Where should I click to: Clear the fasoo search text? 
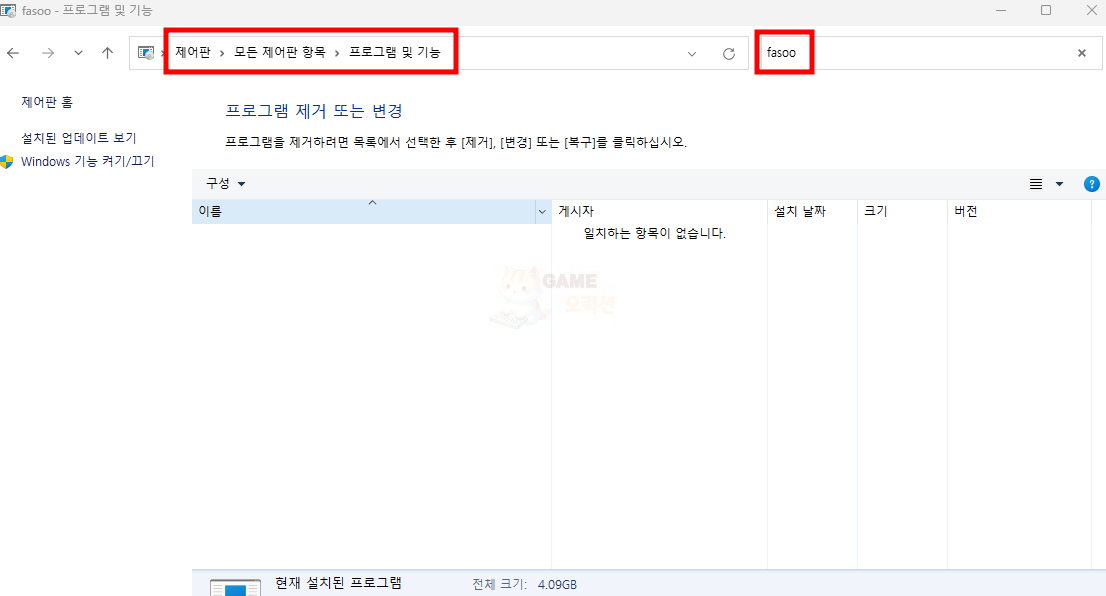click(x=1082, y=53)
